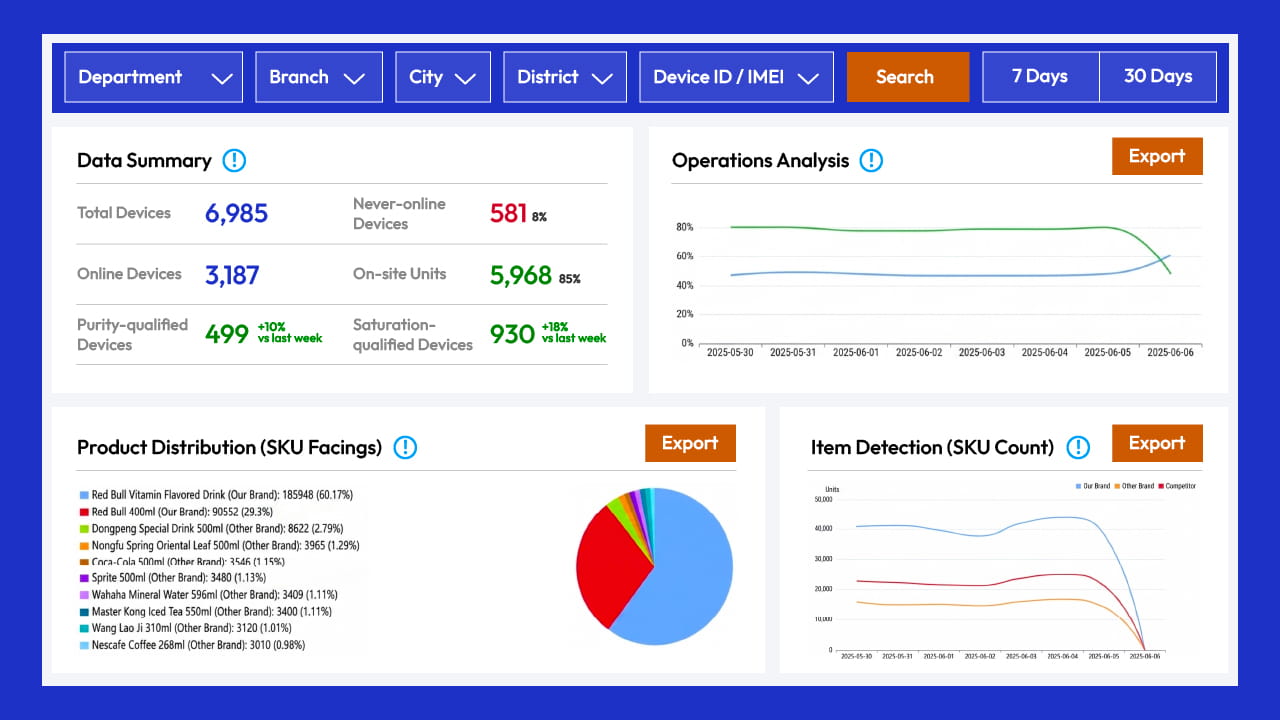Viewport: 1280px width, 720px height.
Task: Click the Never-online Devices value 581
Action: [x=508, y=213]
